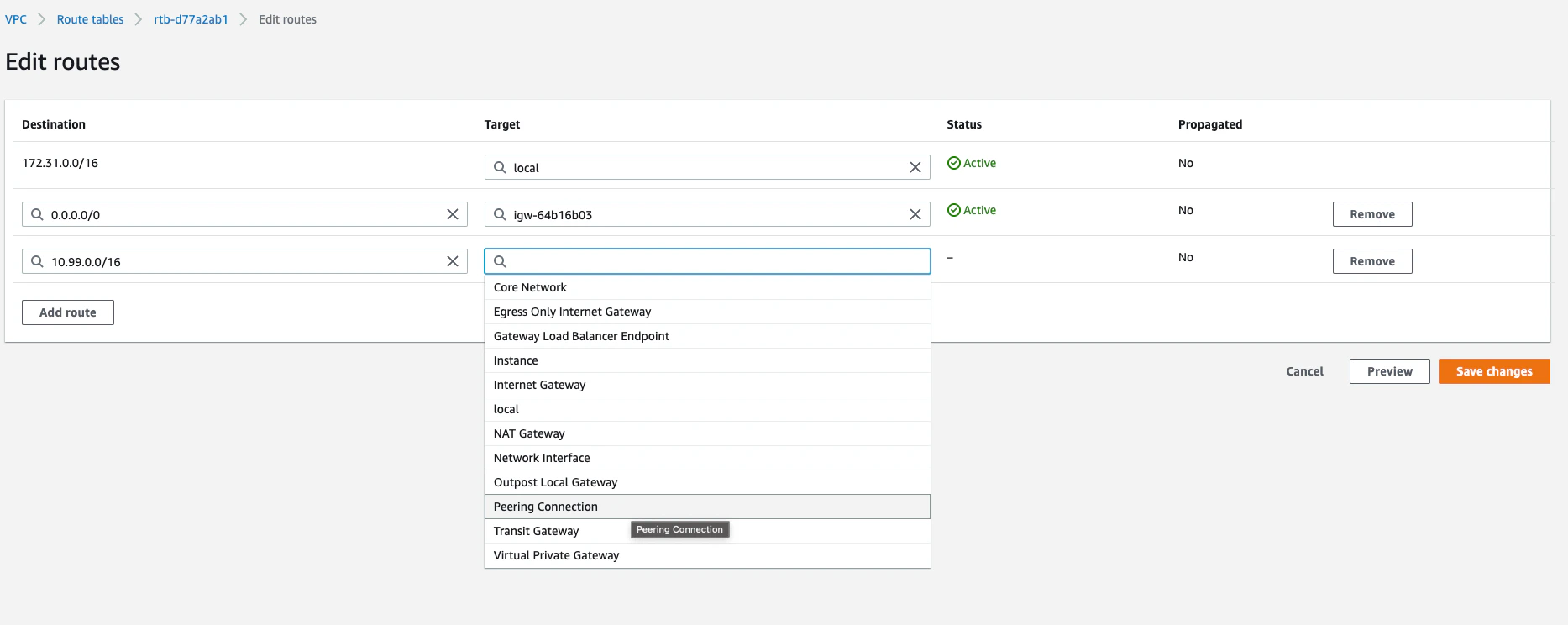Remove the 10.99.0.0/16 route
Viewport: 1568px width, 625px height.
[1372, 261]
